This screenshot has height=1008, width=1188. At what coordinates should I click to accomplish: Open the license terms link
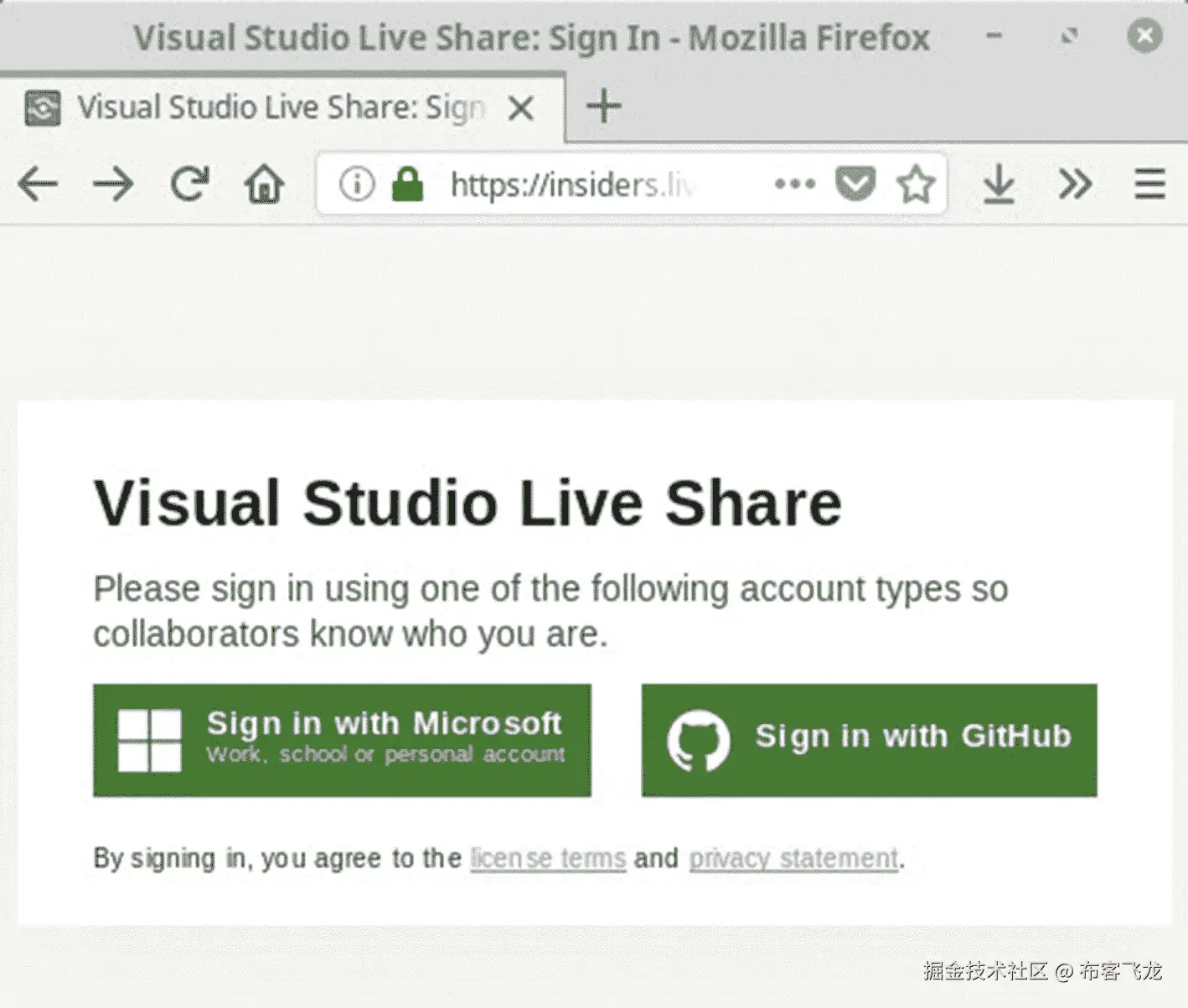(548, 859)
